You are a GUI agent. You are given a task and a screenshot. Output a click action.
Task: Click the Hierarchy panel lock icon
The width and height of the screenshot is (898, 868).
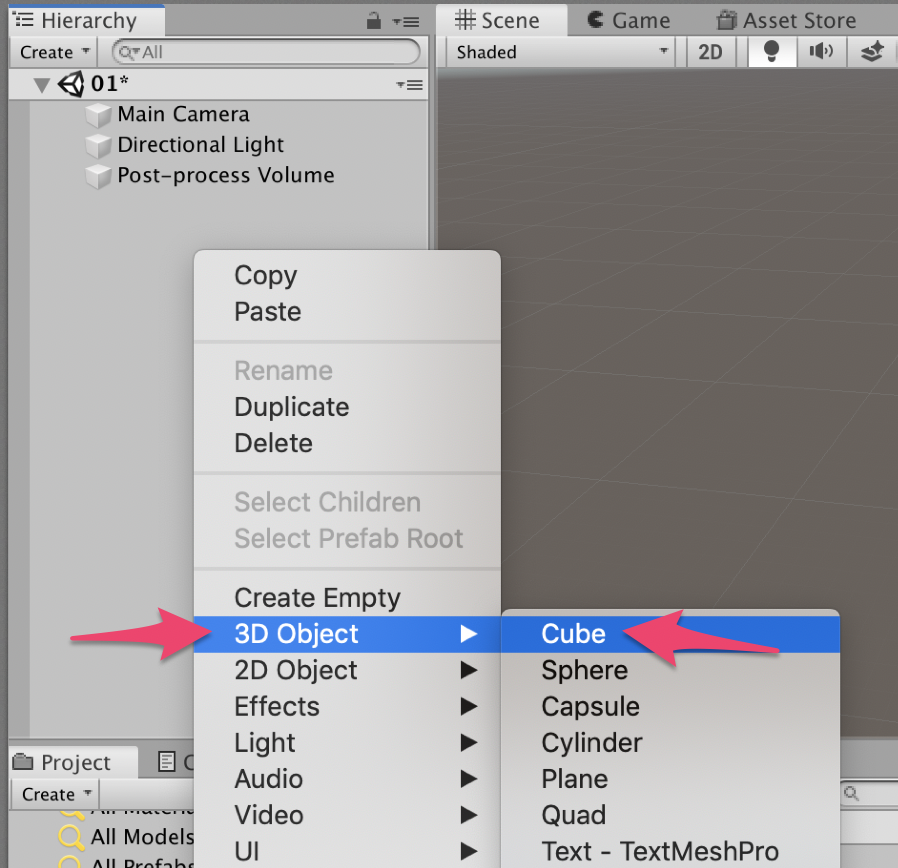[373, 21]
